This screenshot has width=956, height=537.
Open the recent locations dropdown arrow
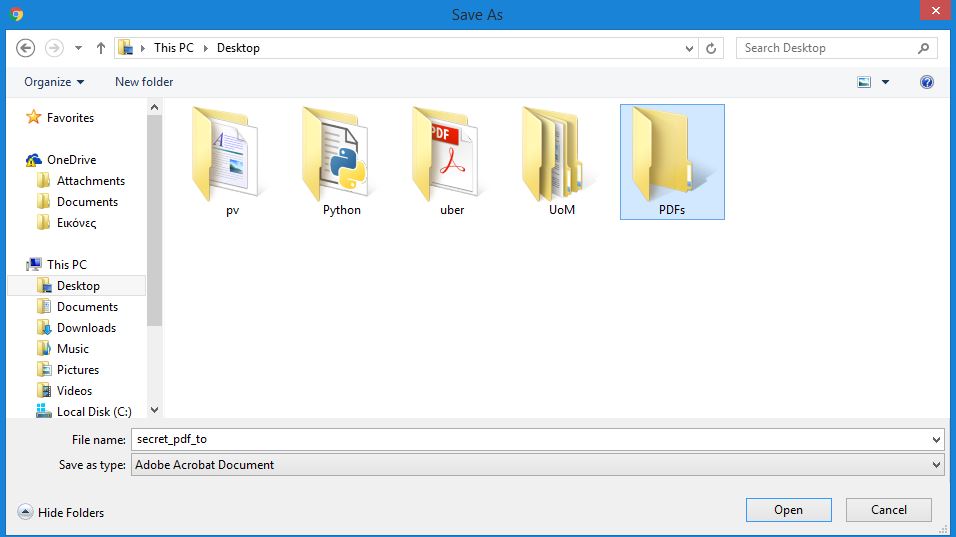[x=79, y=48]
